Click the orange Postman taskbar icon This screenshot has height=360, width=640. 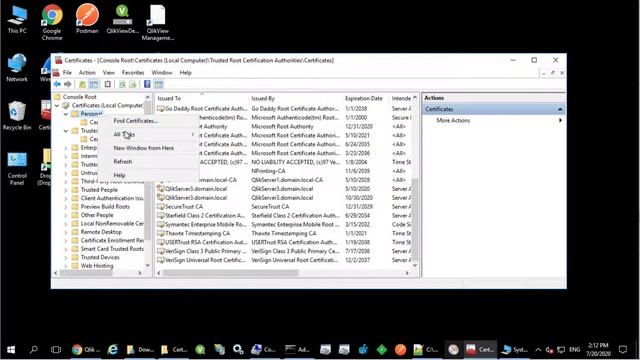tap(400, 349)
